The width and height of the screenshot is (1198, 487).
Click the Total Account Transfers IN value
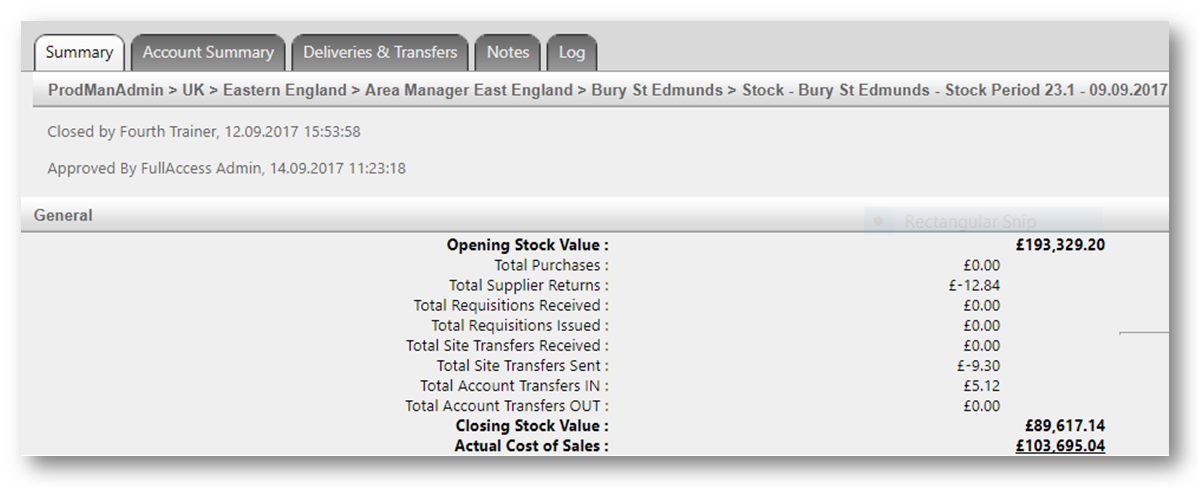coord(981,385)
